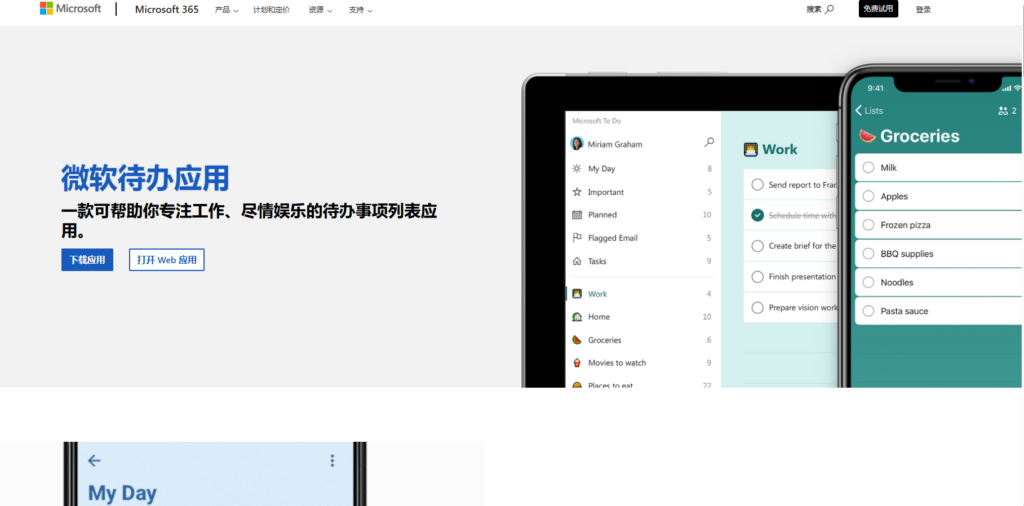
Task: Click the 下载应用 button
Action: tap(87, 260)
